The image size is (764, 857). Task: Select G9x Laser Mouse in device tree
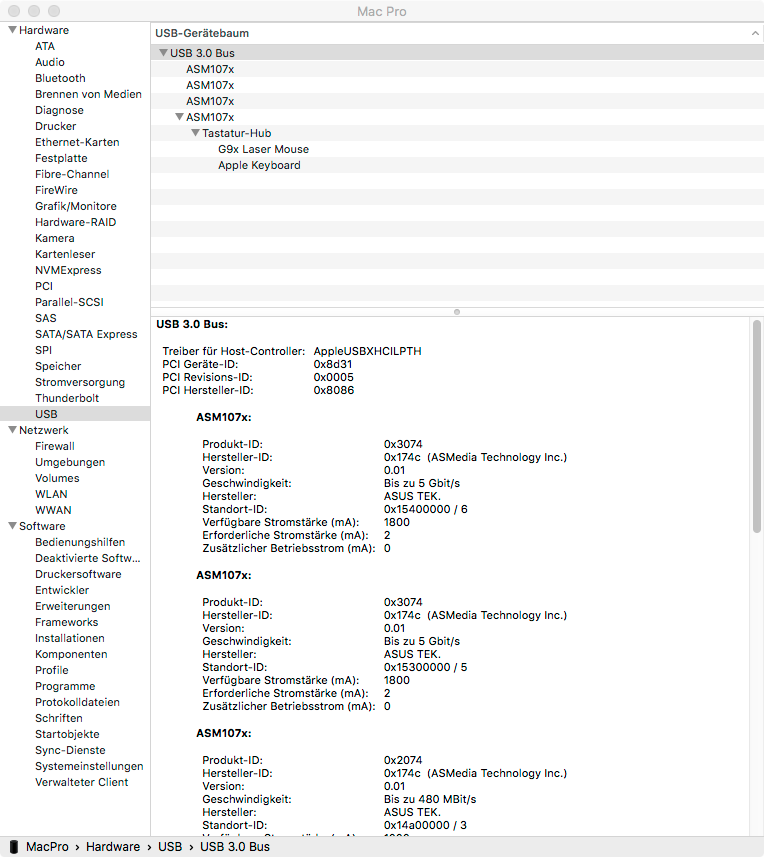(263, 149)
